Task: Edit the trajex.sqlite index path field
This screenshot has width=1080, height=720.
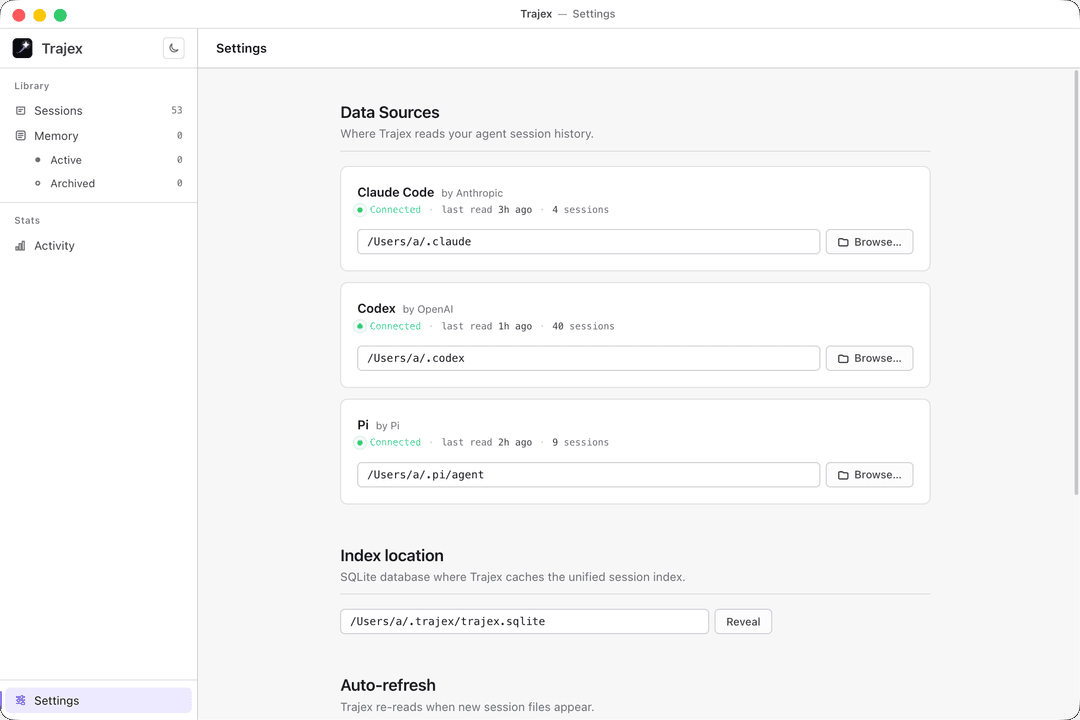Action: click(x=524, y=621)
